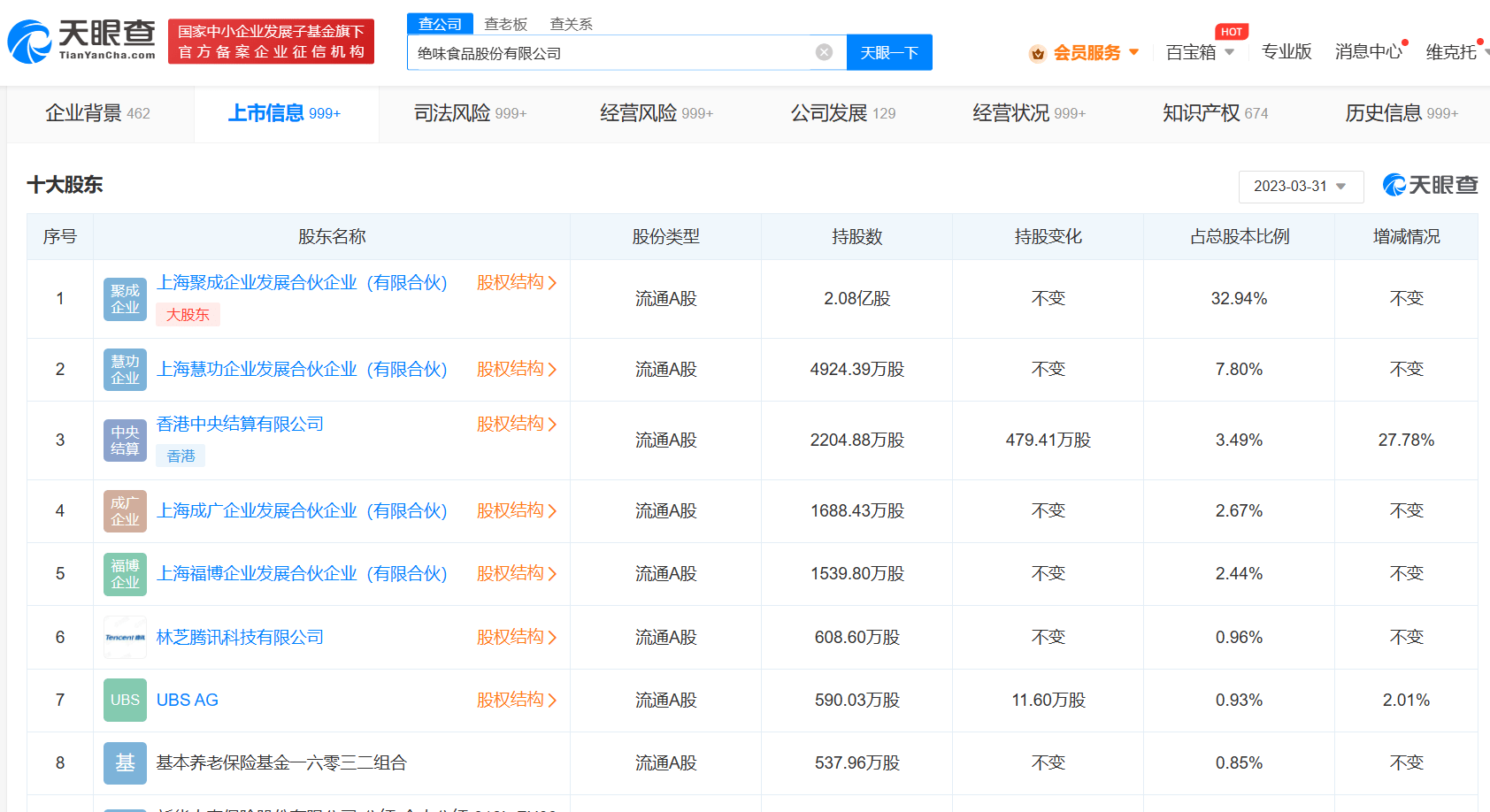The width and height of the screenshot is (1490, 812).
Task: Click the 天眼一下 search button
Action: 888,52
